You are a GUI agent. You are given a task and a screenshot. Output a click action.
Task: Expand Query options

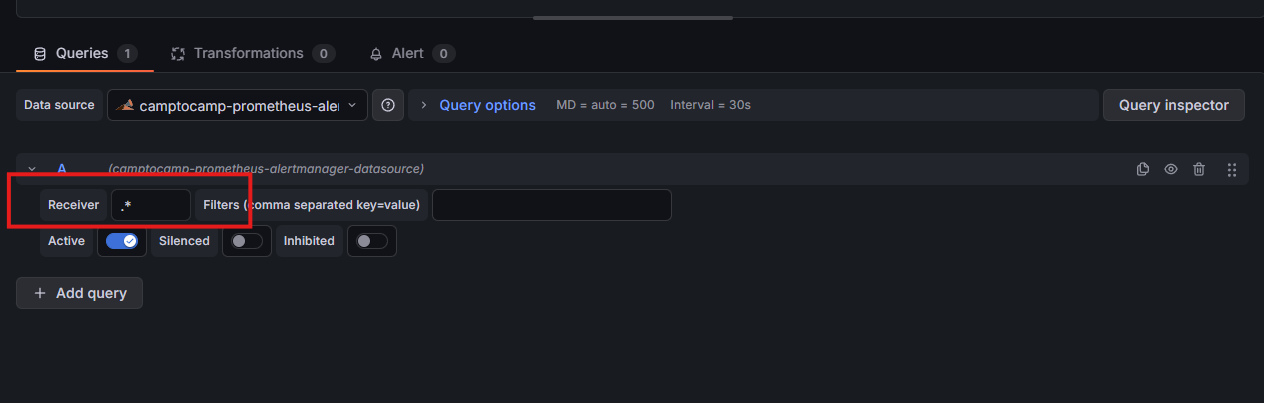487,105
